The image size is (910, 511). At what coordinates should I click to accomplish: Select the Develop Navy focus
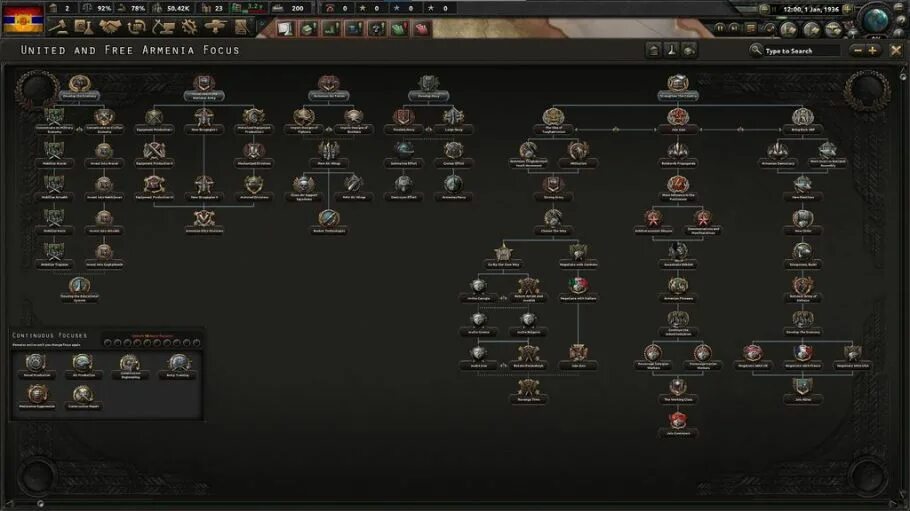coord(428,87)
